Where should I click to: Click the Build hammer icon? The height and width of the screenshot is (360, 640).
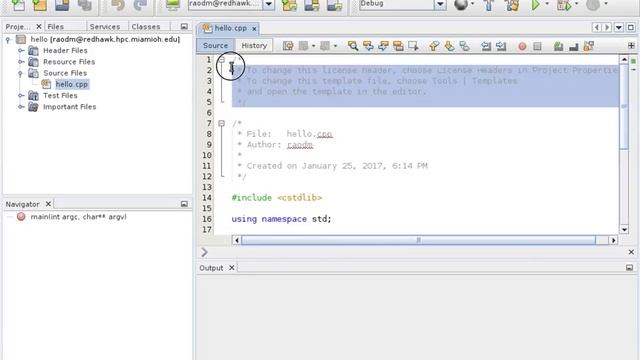click(489, 5)
